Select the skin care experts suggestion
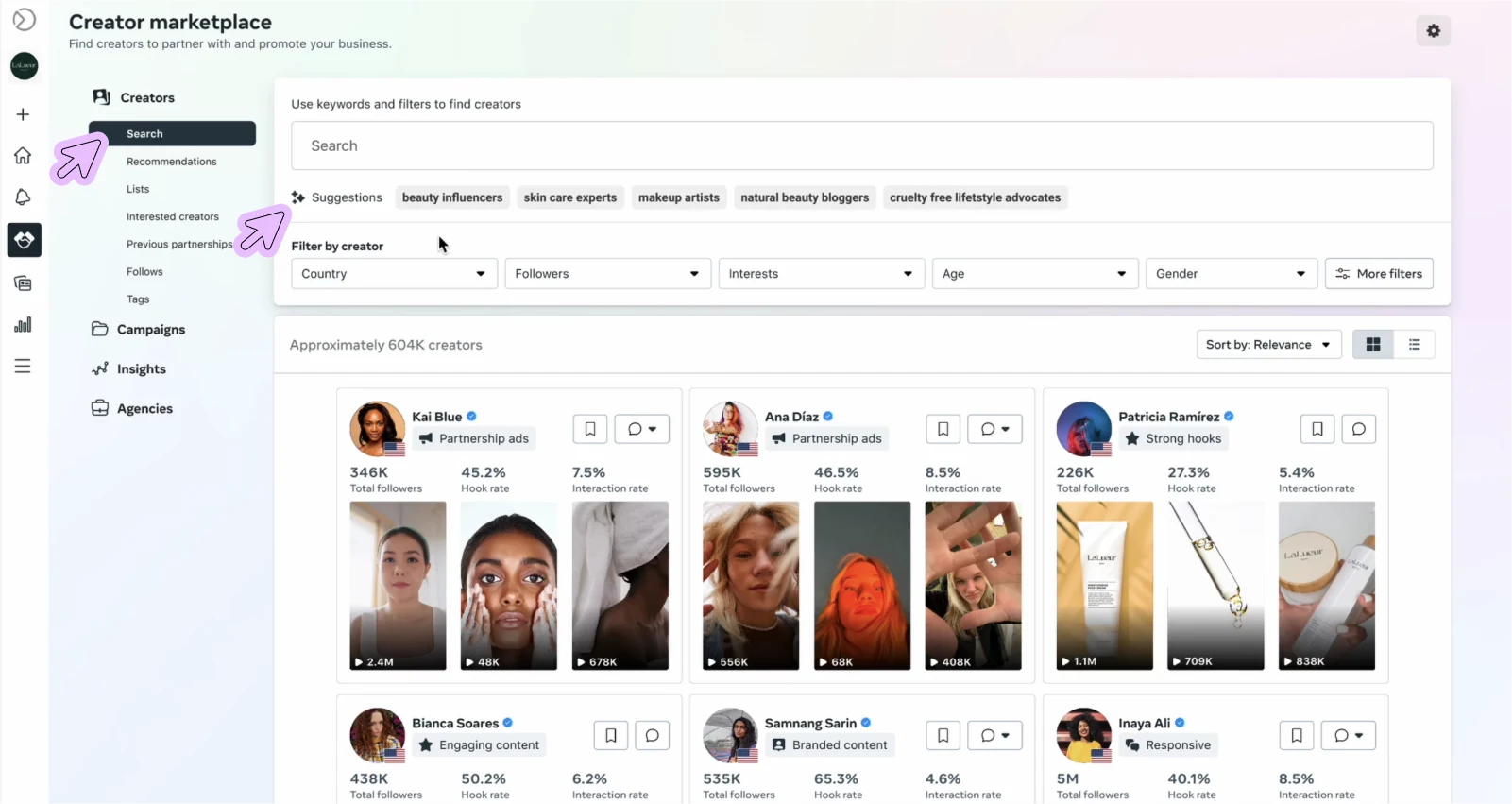The height and width of the screenshot is (804, 1512). (x=570, y=197)
